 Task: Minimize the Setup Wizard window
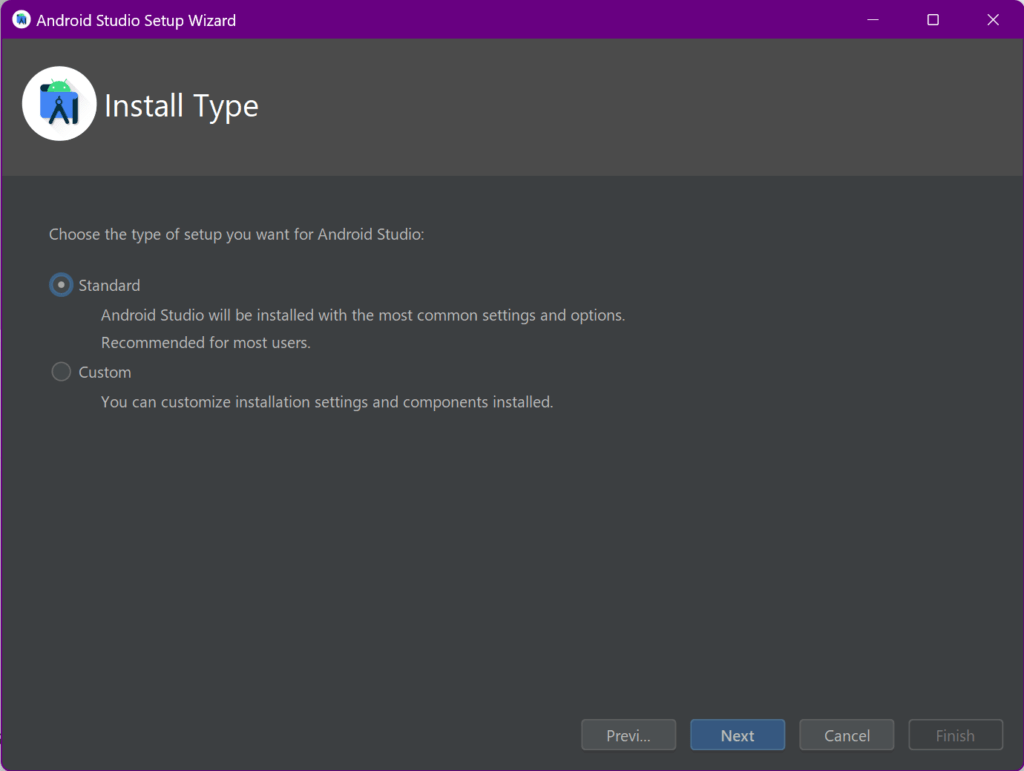(872, 20)
